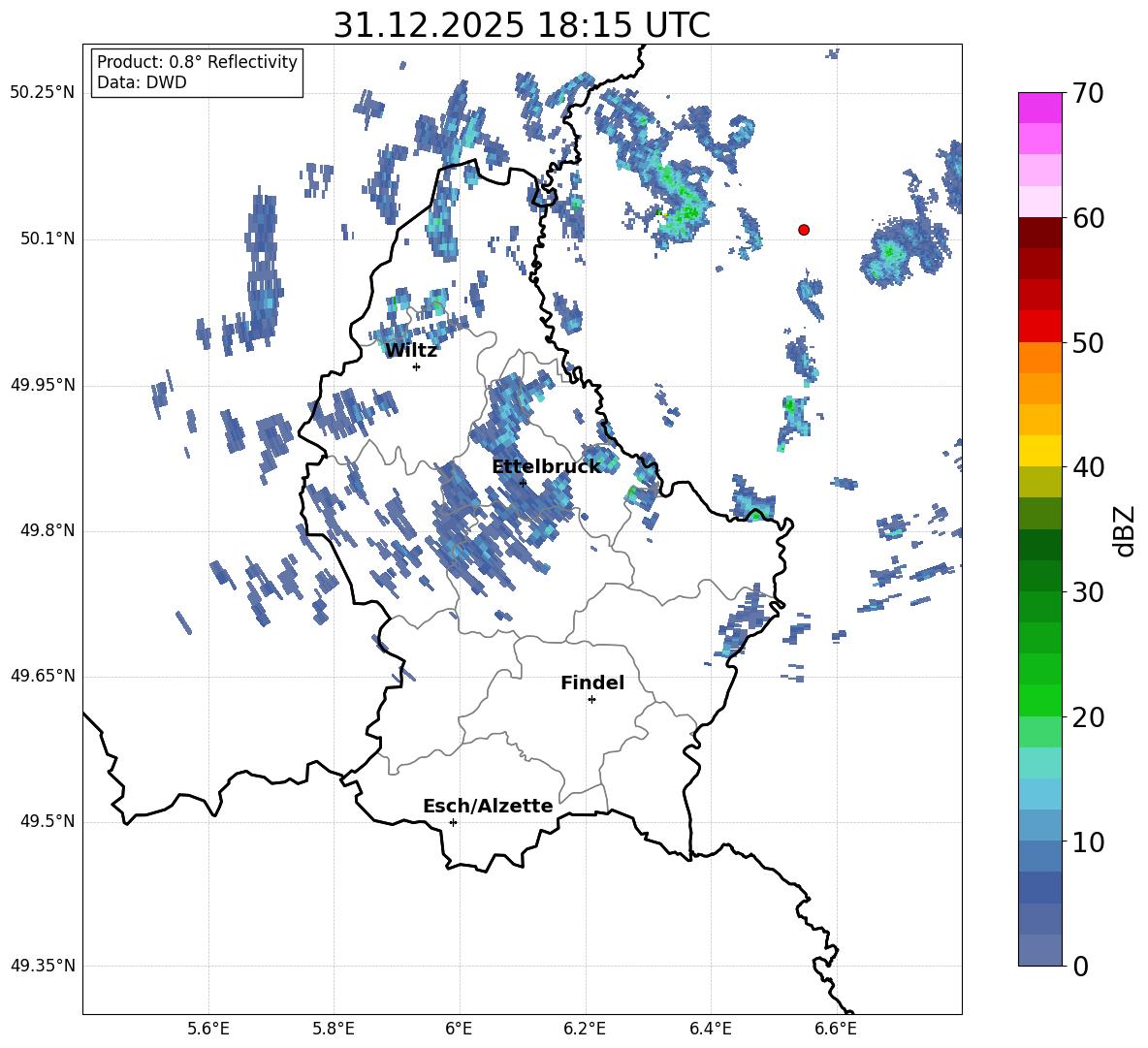Click the olive colorbar segment just below 40
The height and width of the screenshot is (1048, 1148).
click(x=1039, y=482)
